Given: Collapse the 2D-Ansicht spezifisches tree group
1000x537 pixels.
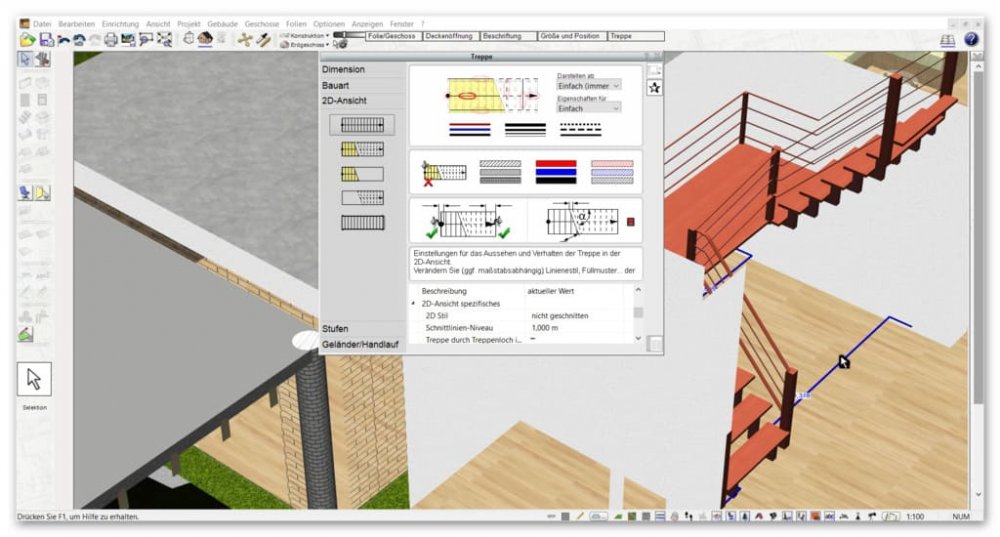Looking at the screenshot, I should (x=413, y=304).
